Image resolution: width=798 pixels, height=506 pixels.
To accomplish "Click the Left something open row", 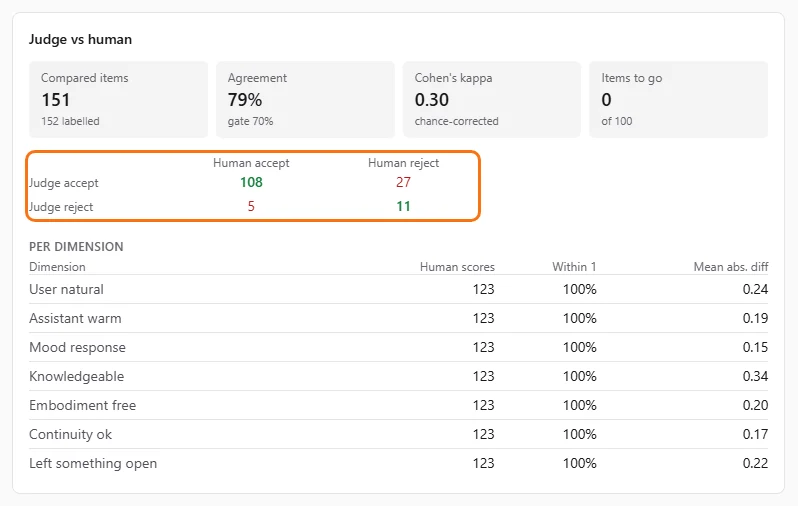I will (x=398, y=463).
